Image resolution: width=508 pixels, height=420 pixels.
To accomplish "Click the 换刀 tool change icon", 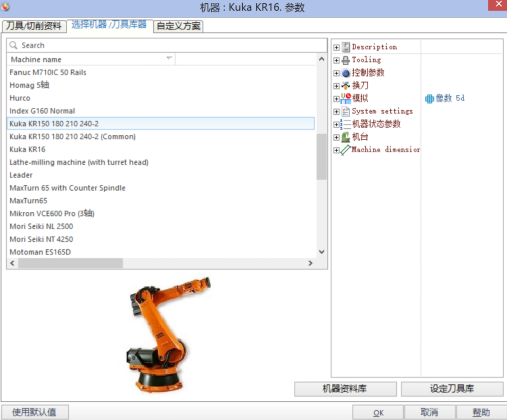I will [x=346, y=86].
